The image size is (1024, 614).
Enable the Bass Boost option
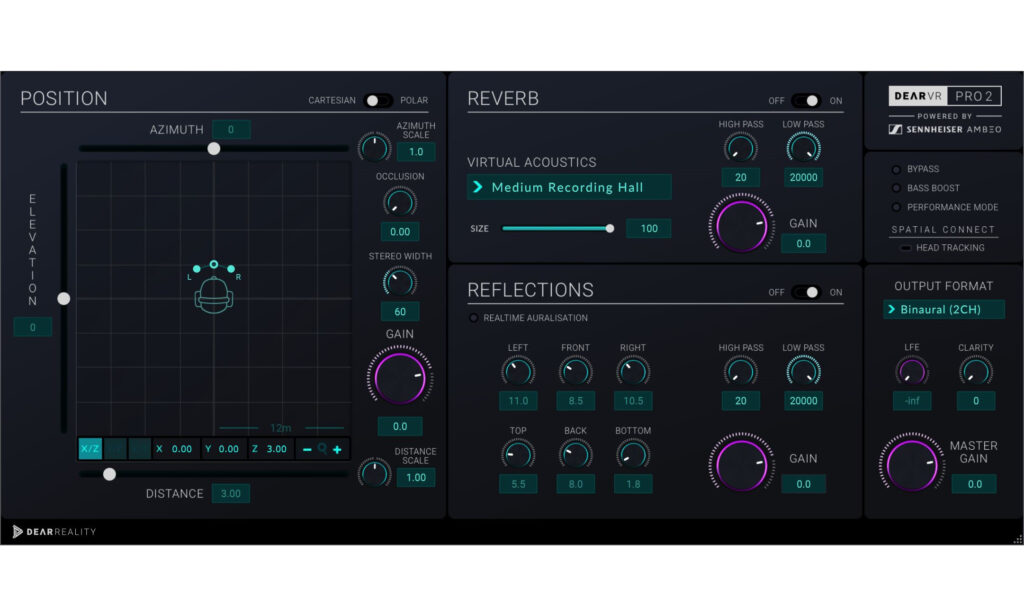896,188
